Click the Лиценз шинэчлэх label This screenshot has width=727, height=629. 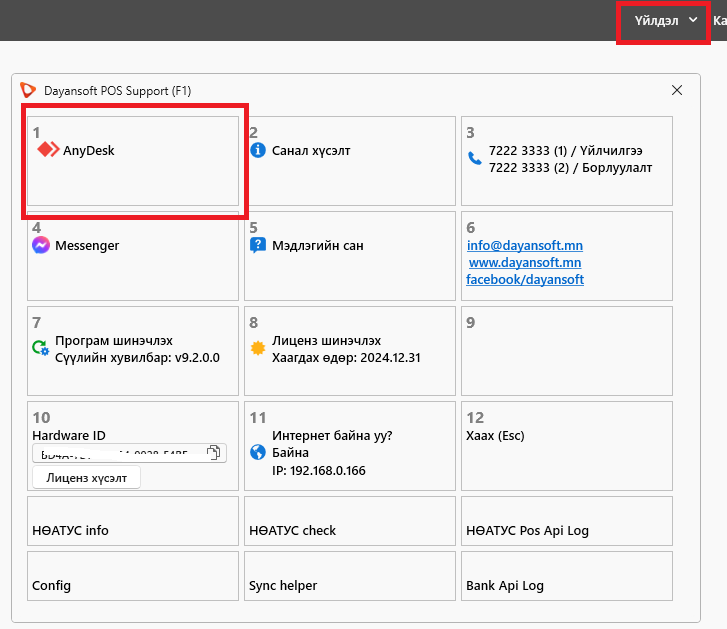click(326, 341)
